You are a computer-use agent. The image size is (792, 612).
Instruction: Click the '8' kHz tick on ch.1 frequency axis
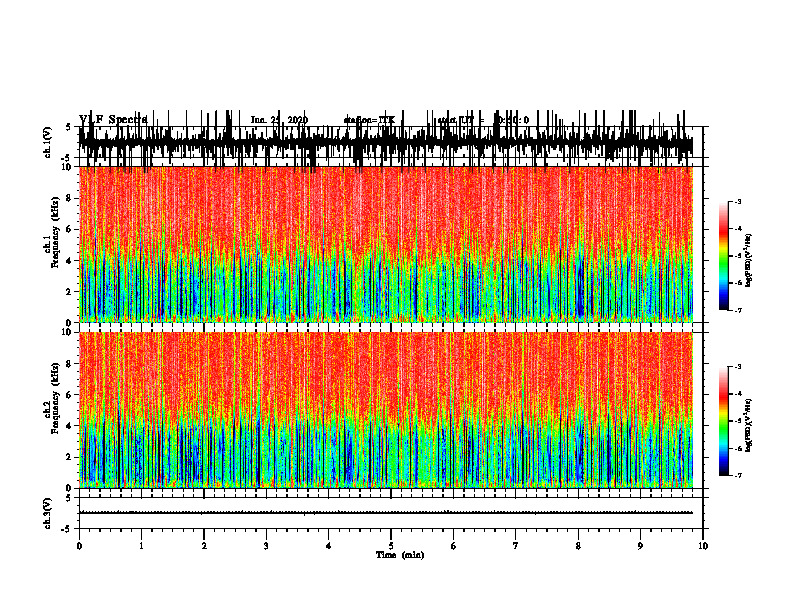tap(70, 198)
